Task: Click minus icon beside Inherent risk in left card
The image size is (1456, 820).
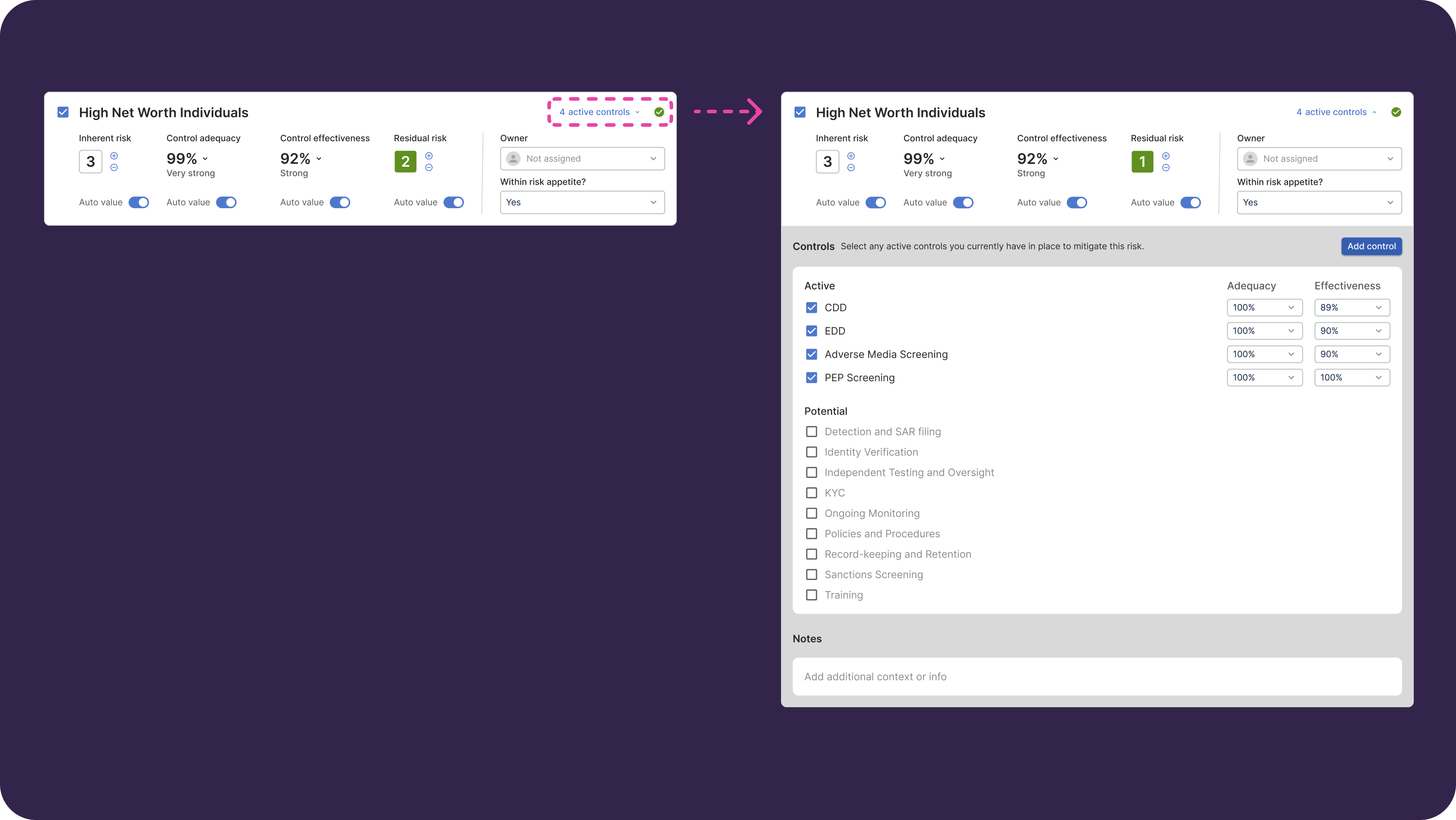Action: click(x=114, y=167)
